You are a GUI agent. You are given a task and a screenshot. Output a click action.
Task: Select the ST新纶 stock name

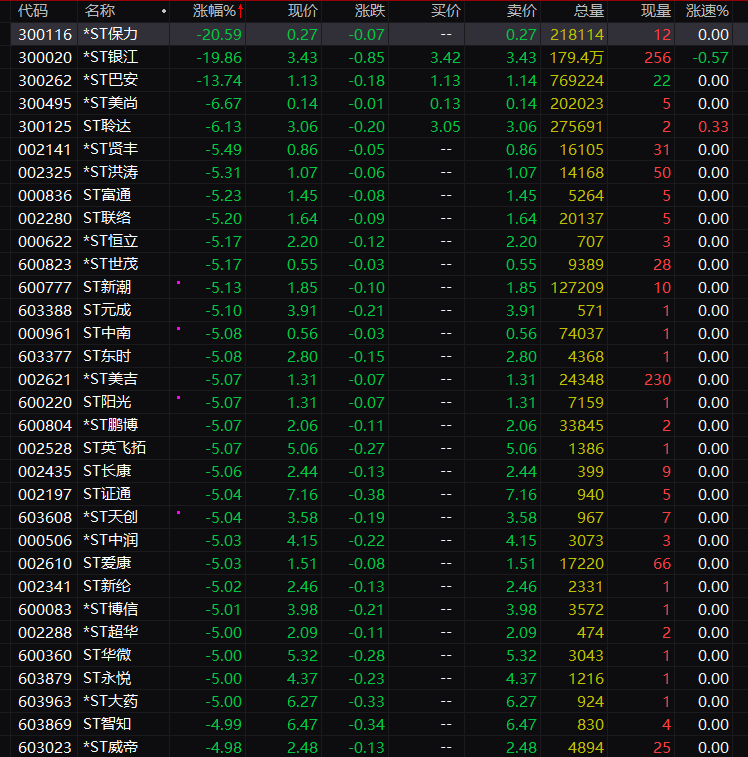107,587
